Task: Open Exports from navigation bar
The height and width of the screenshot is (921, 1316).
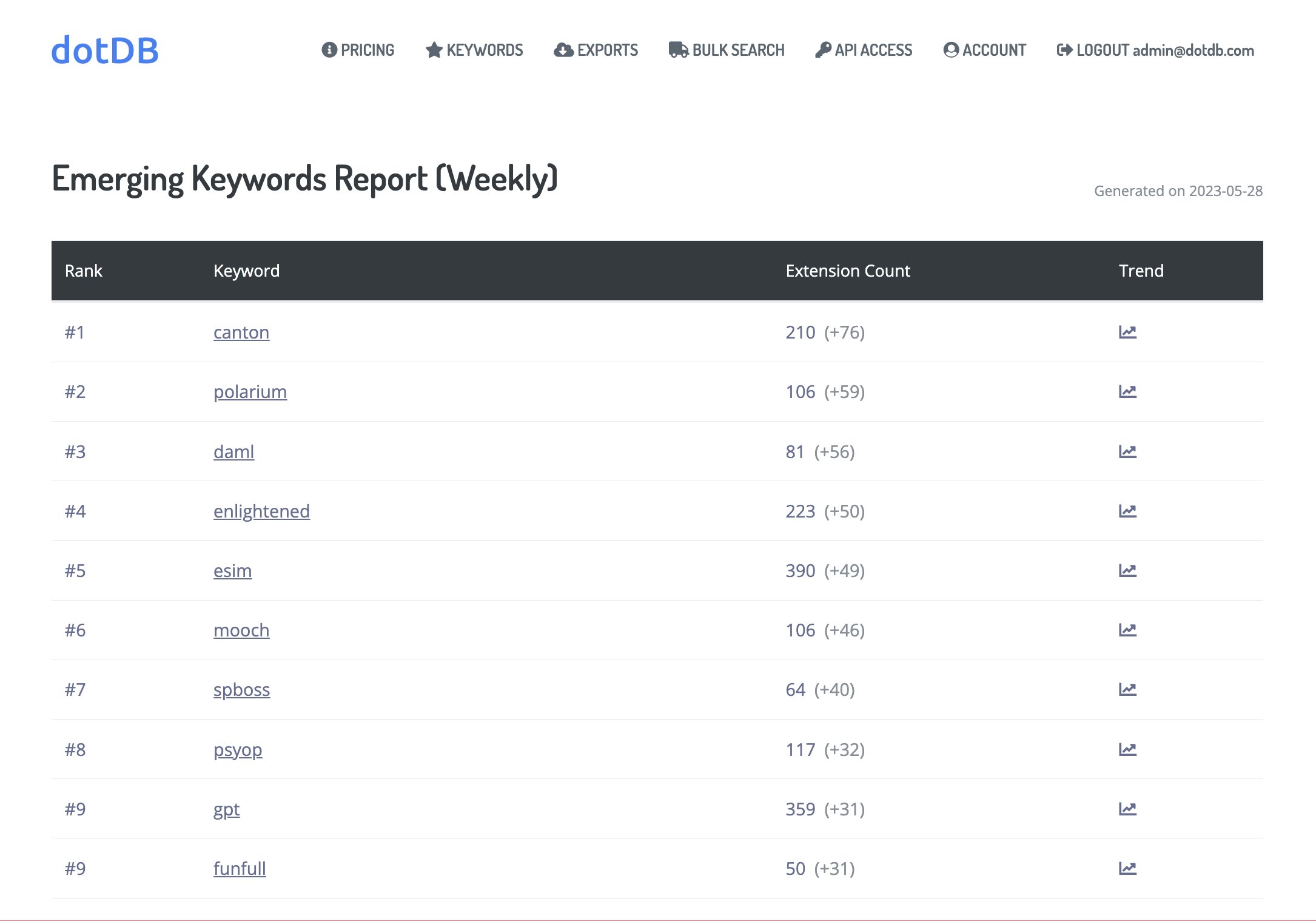Action: tap(596, 50)
